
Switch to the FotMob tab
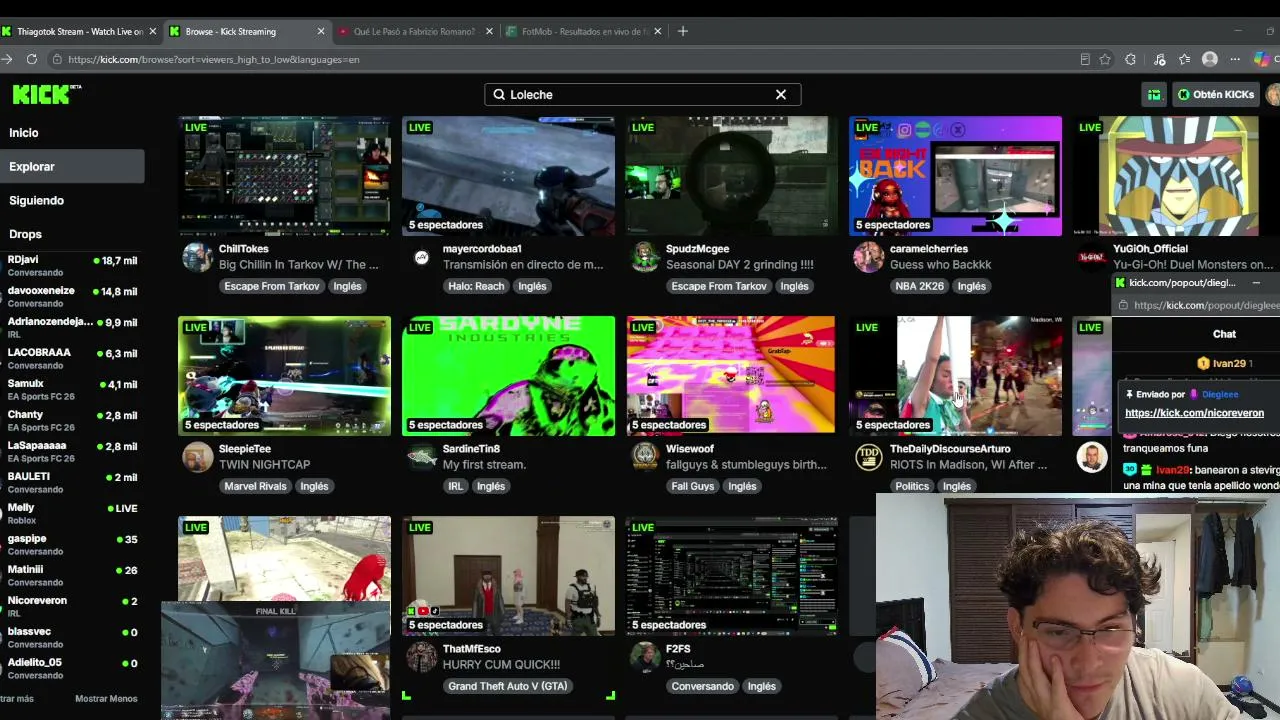pyautogui.click(x=584, y=31)
